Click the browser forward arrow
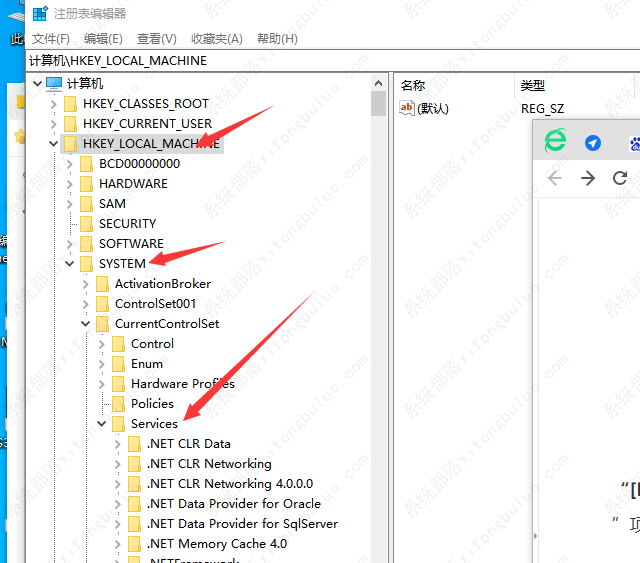Viewport: 640px width, 563px height. coord(588,178)
